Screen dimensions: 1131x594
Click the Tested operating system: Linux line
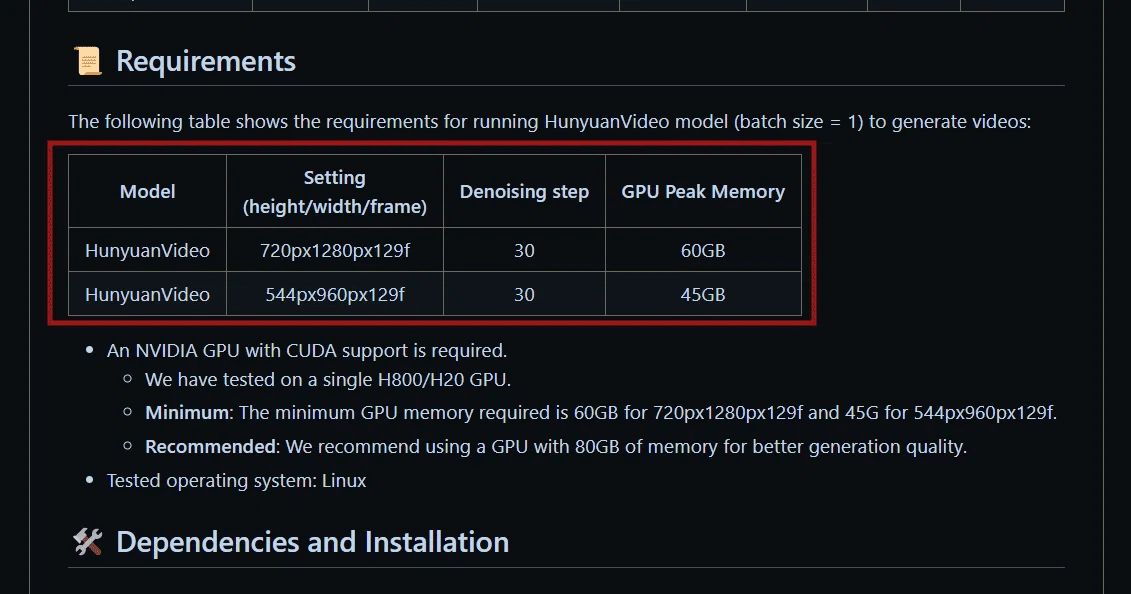coord(236,480)
